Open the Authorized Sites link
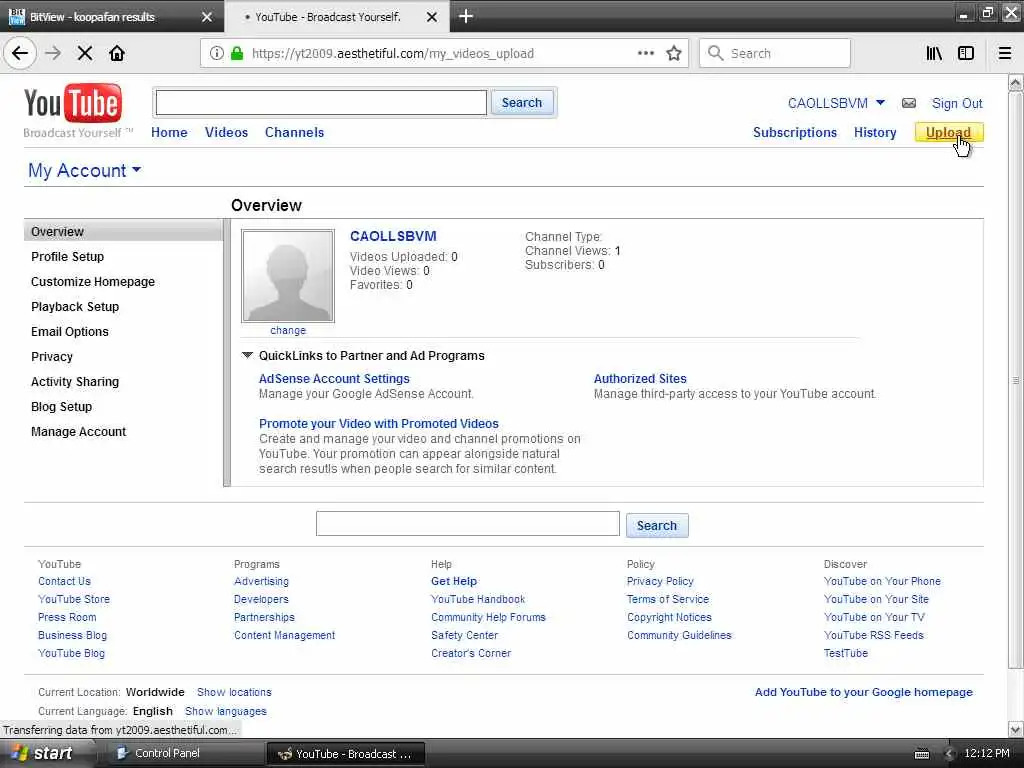The image size is (1024, 768). [640, 379]
